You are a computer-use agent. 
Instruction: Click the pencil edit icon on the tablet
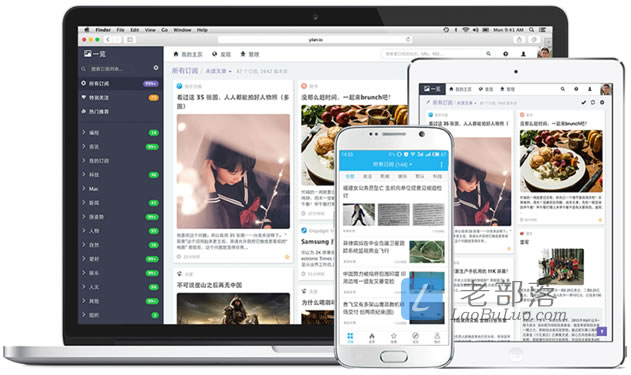click(x=428, y=102)
